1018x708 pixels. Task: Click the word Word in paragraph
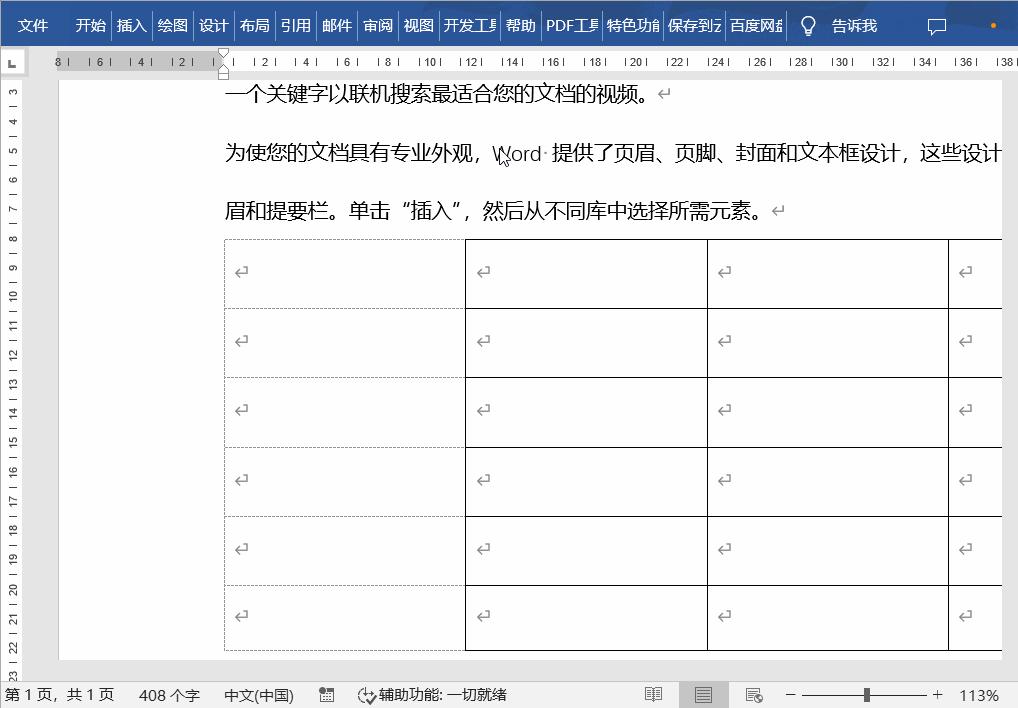tap(517, 154)
